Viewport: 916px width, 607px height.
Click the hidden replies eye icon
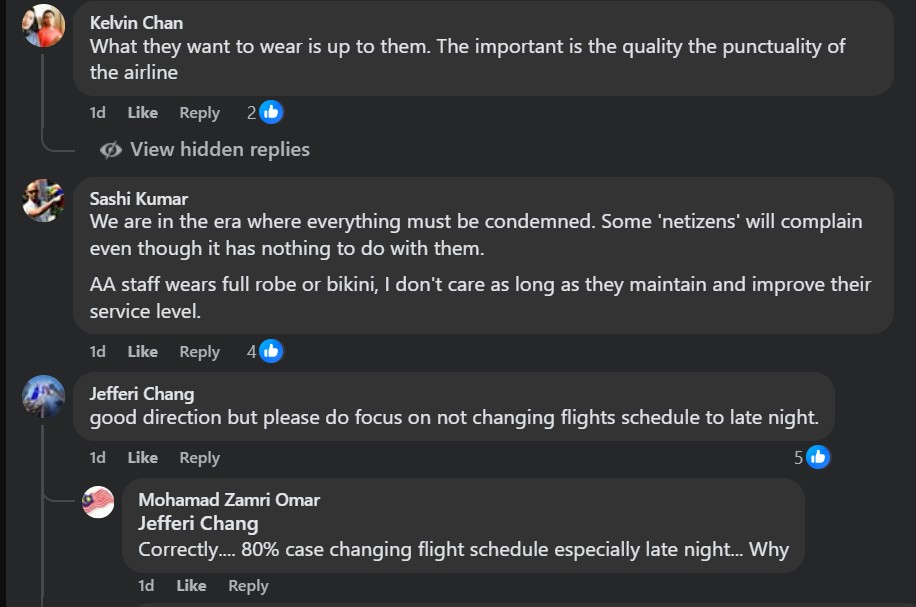pyautogui.click(x=111, y=150)
